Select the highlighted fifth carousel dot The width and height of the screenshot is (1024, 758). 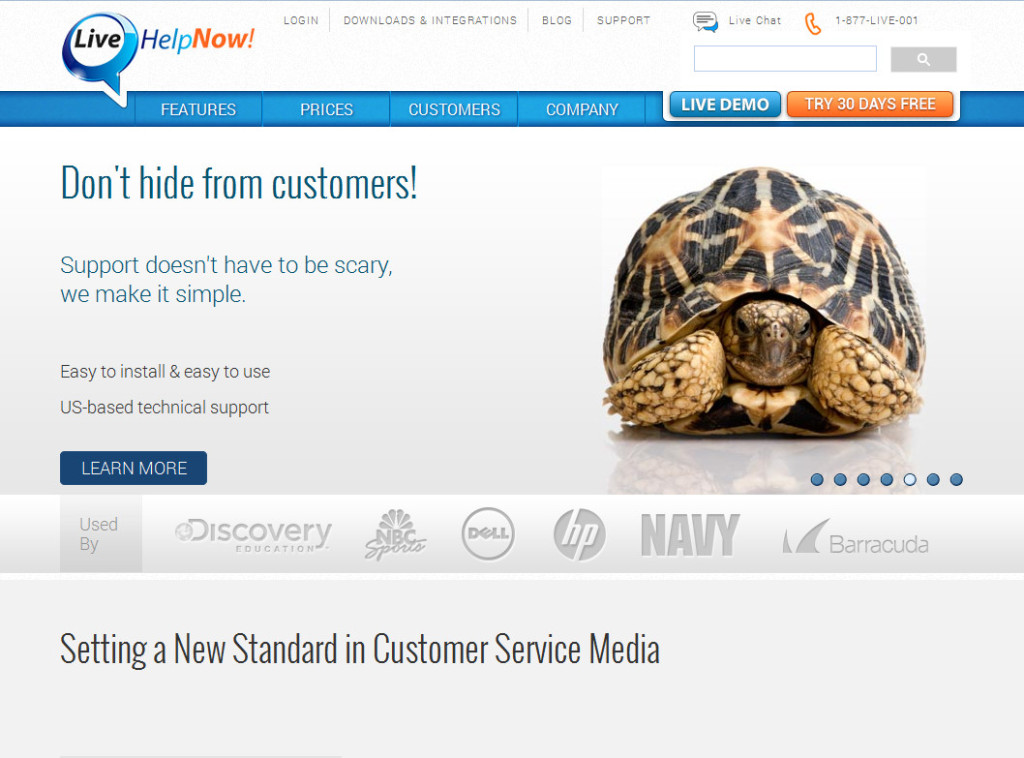(910, 480)
